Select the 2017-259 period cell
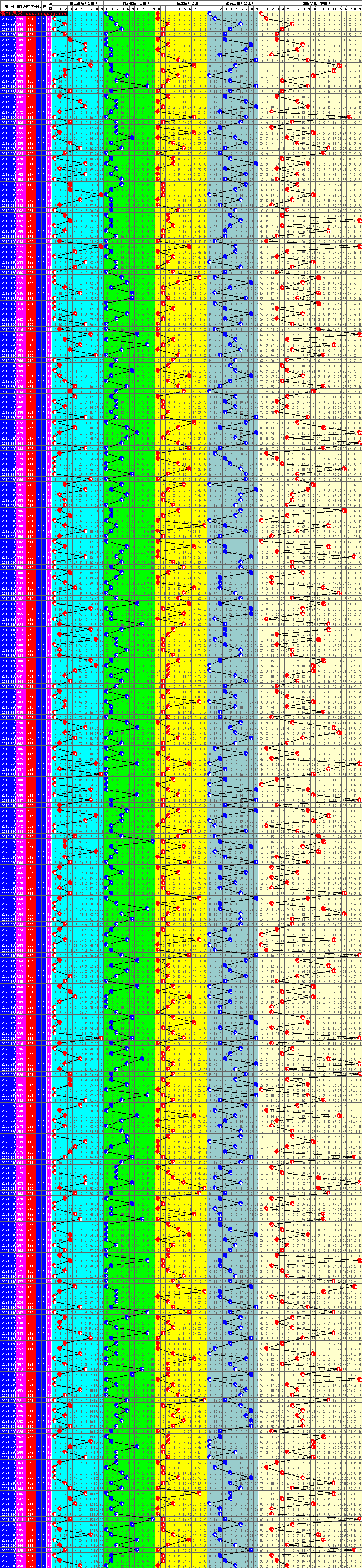 click(8, 19)
